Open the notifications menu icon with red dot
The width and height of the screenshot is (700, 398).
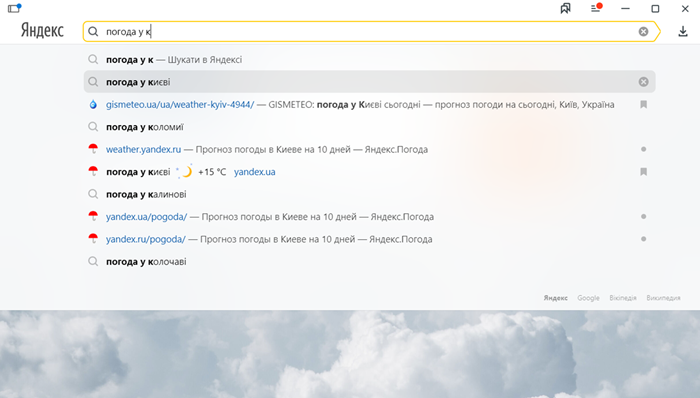coord(596,8)
